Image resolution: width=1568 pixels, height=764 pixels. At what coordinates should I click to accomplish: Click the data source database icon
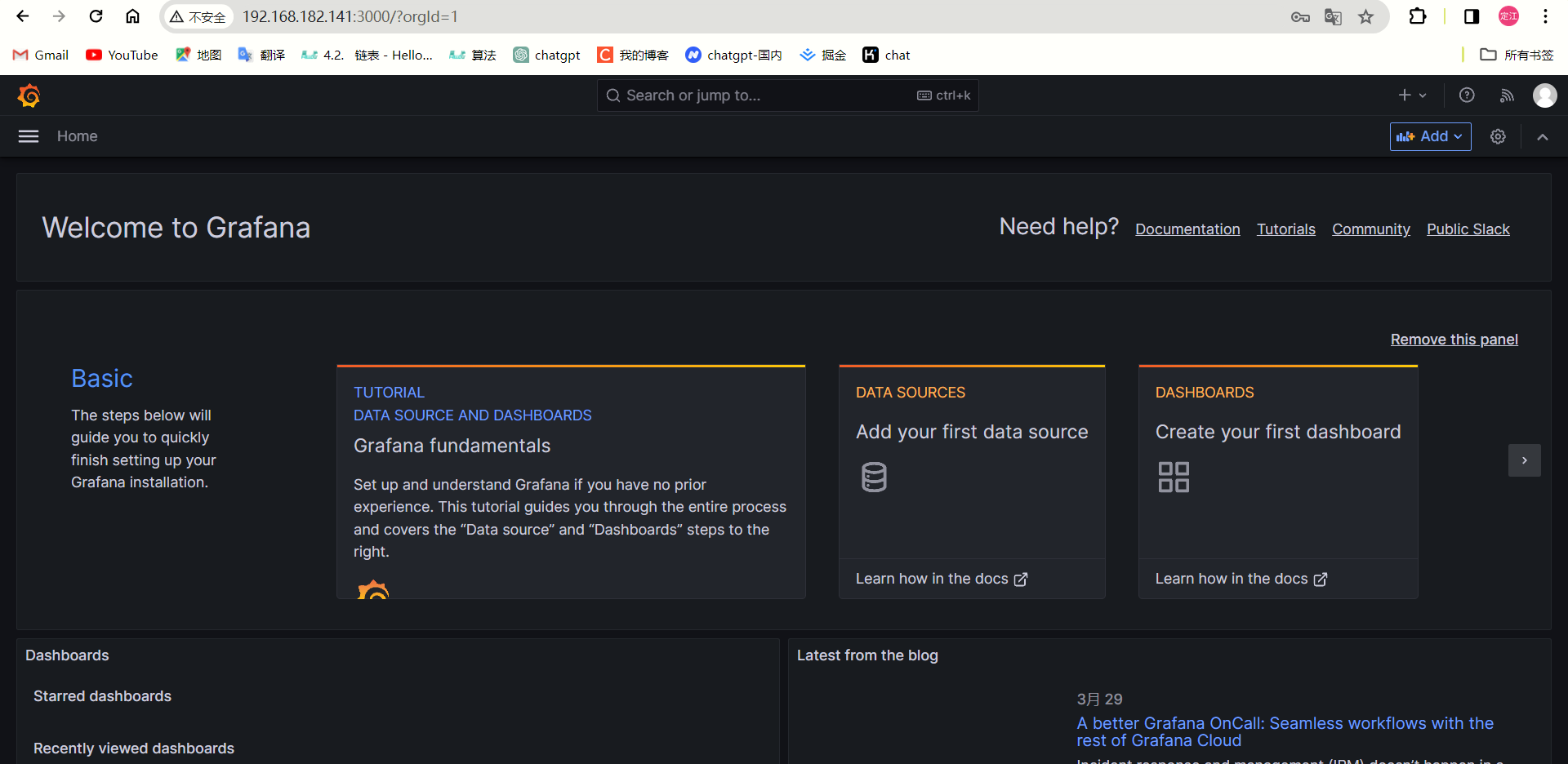[x=874, y=477]
